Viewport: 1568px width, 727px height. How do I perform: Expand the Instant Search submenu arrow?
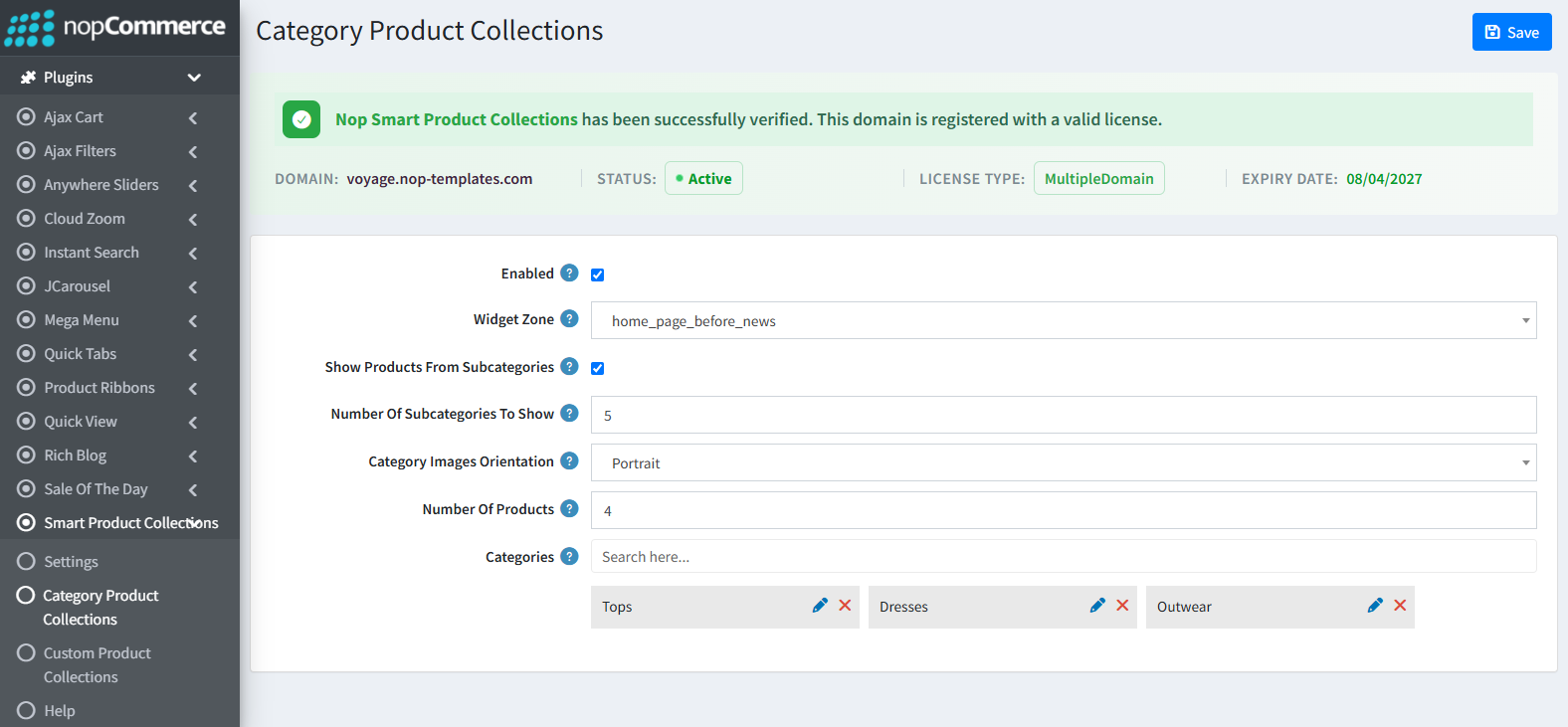(x=193, y=253)
